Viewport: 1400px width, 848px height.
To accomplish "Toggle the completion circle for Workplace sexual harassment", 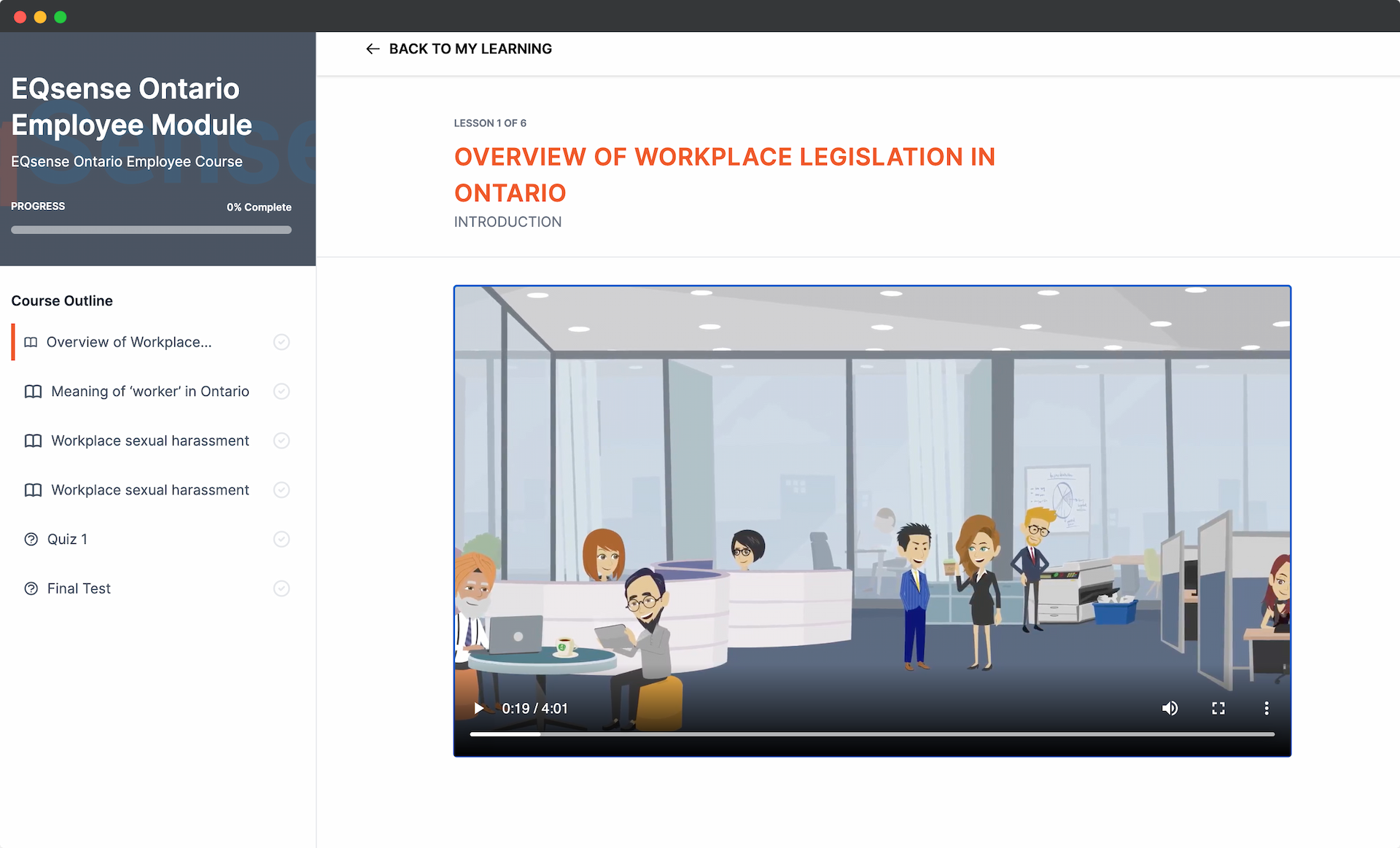I will click(x=282, y=440).
